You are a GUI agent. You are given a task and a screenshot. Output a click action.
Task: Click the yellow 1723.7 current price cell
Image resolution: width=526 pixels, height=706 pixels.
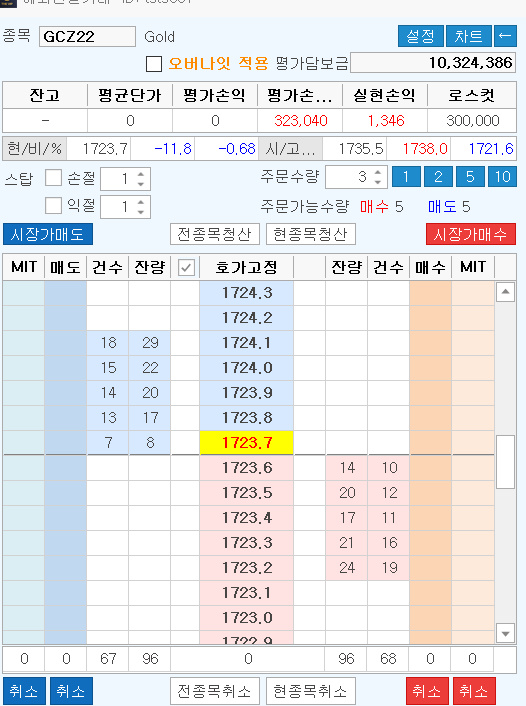pos(246,443)
